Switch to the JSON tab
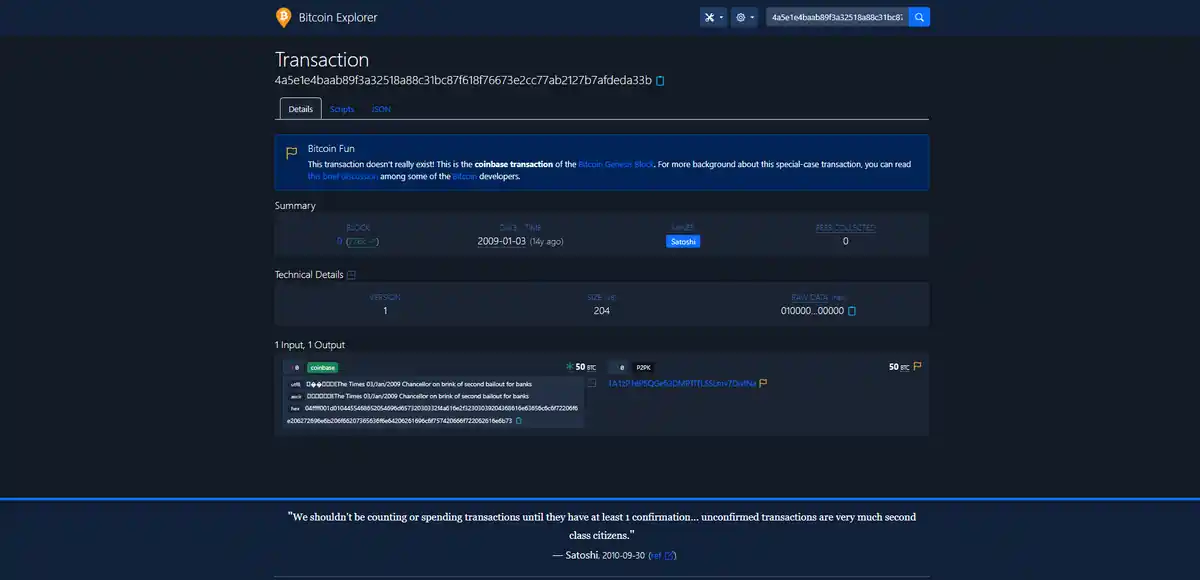Viewport: 1200px width, 580px height. click(x=381, y=109)
